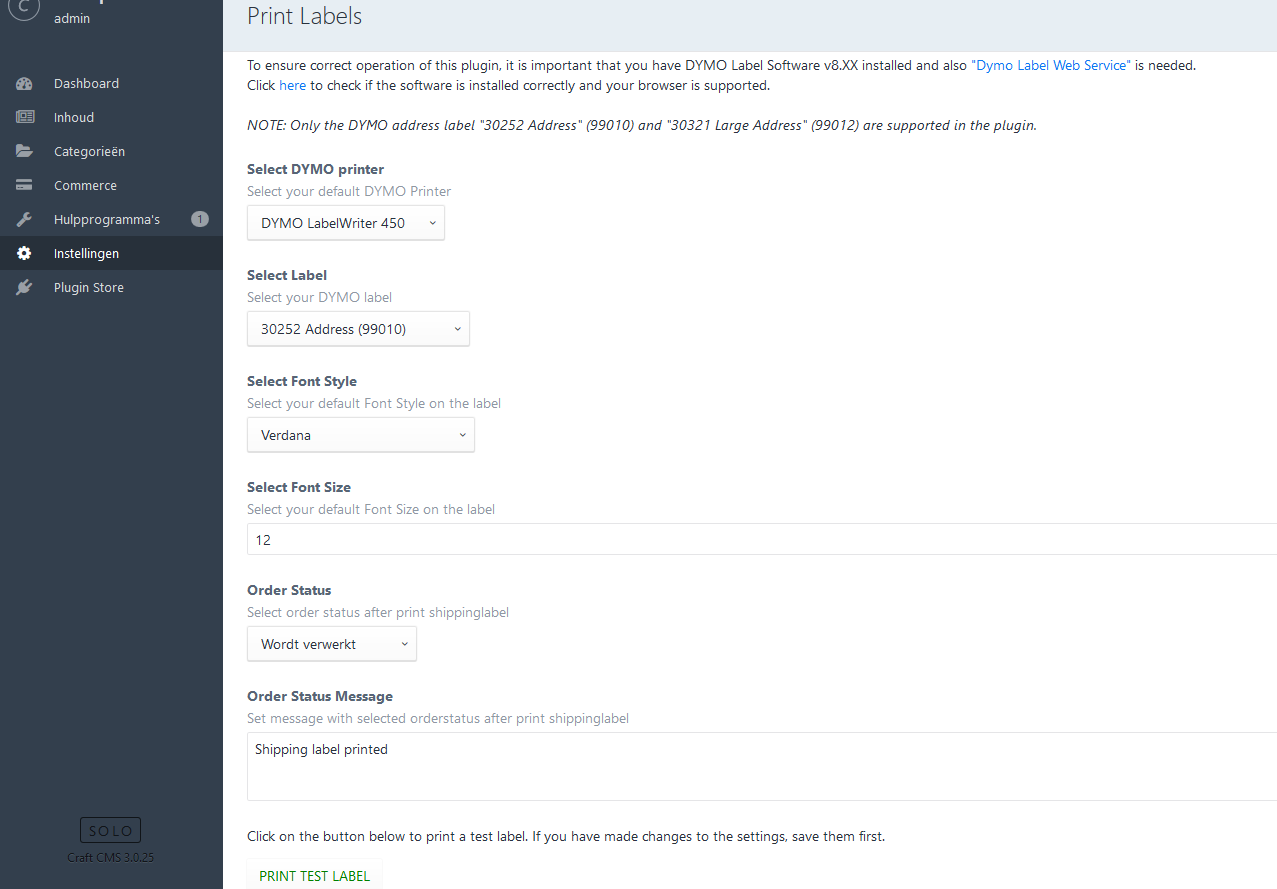Go to Commerce section
The height and width of the screenshot is (889, 1277).
click(85, 186)
